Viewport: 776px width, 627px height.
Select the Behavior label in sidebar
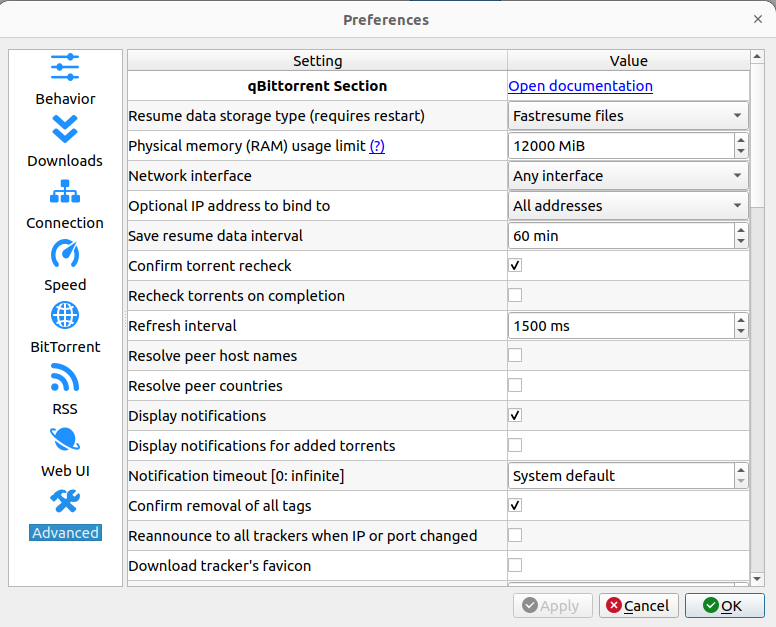pyautogui.click(x=65, y=99)
